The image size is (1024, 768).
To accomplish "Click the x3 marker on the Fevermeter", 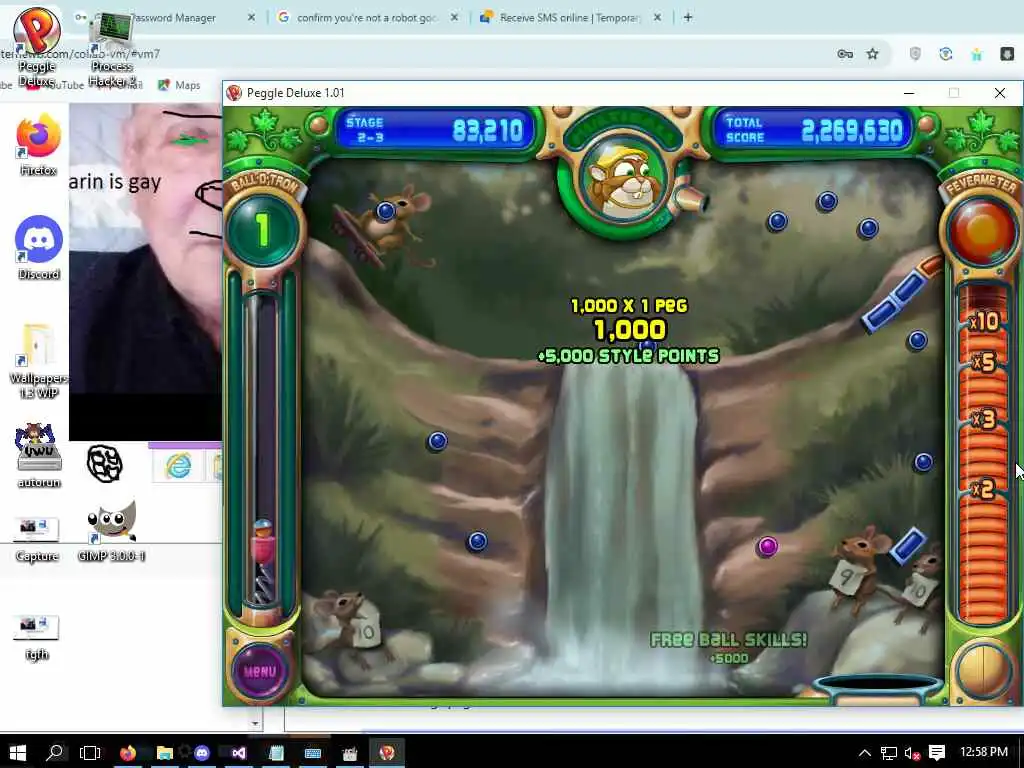I will tap(983, 419).
